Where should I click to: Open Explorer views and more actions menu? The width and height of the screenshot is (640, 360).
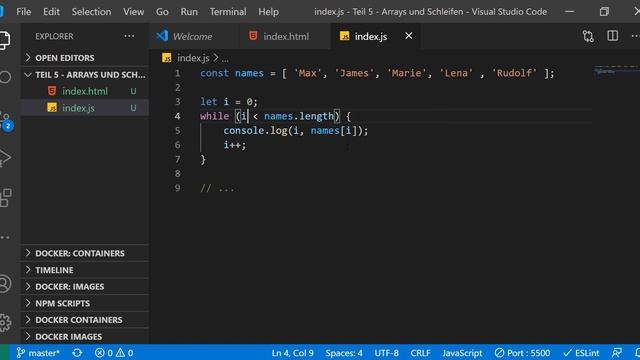(x=129, y=36)
